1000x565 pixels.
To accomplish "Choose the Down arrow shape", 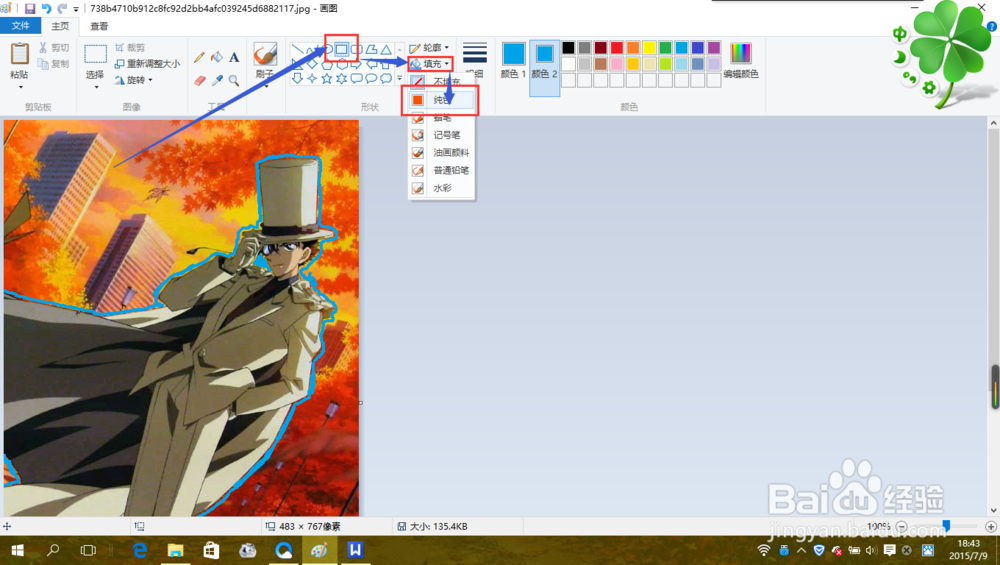I will coord(297,78).
